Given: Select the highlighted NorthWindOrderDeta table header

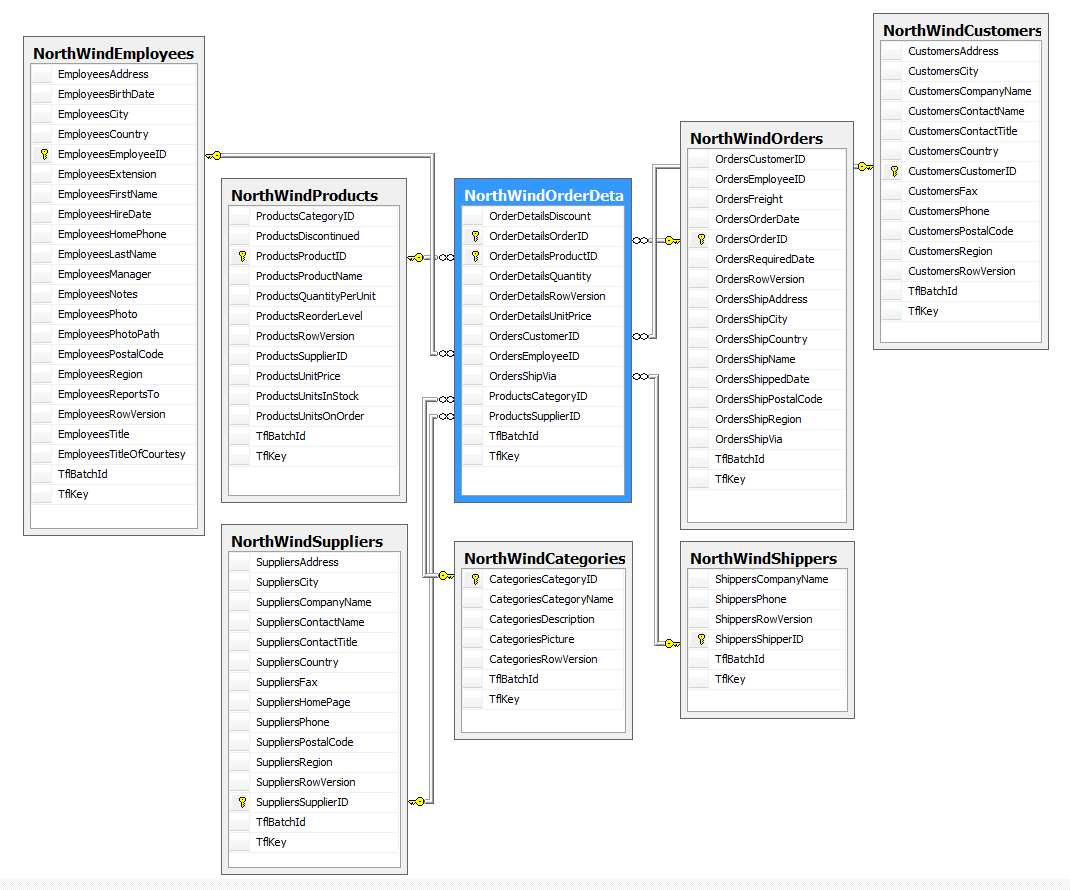Looking at the screenshot, I should pos(543,195).
